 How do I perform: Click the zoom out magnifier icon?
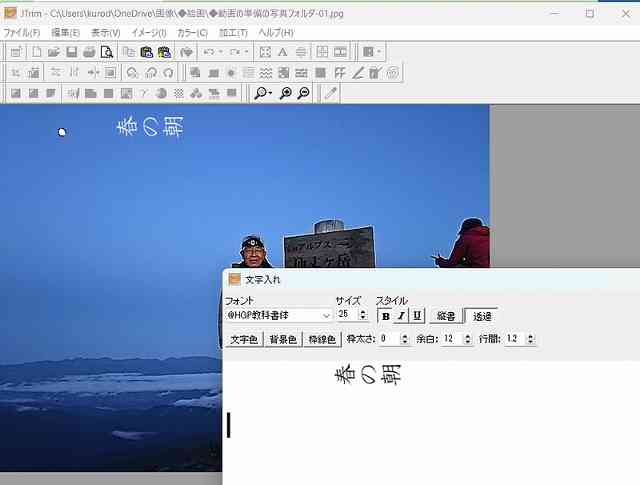[303, 93]
